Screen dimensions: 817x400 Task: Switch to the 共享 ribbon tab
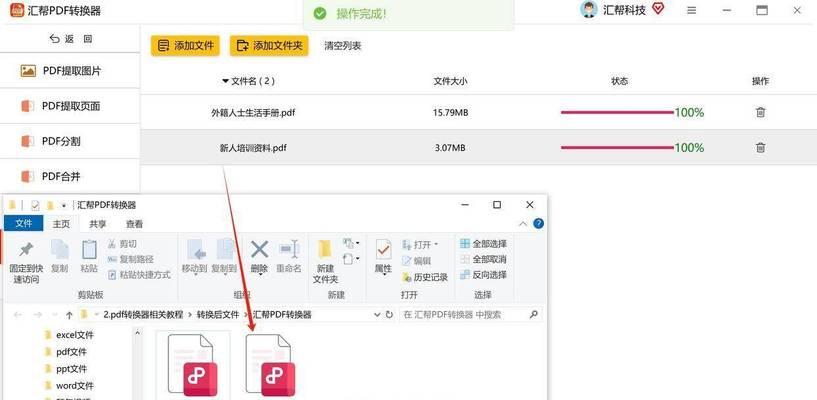click(97, 224)
